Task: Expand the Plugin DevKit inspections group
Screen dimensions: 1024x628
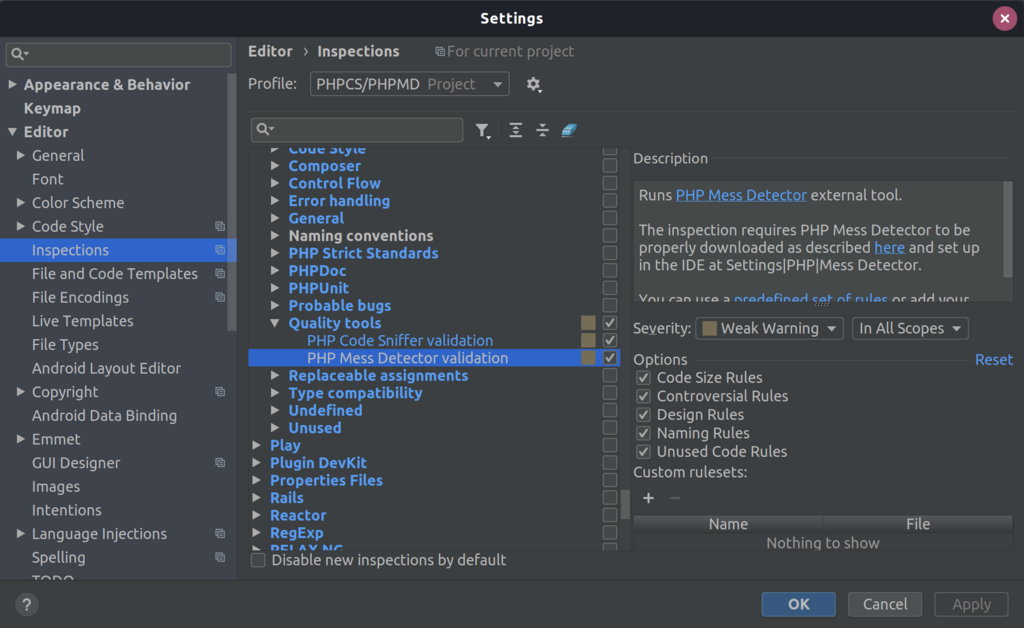Action: pyautogui.click(x=257, y=463)
